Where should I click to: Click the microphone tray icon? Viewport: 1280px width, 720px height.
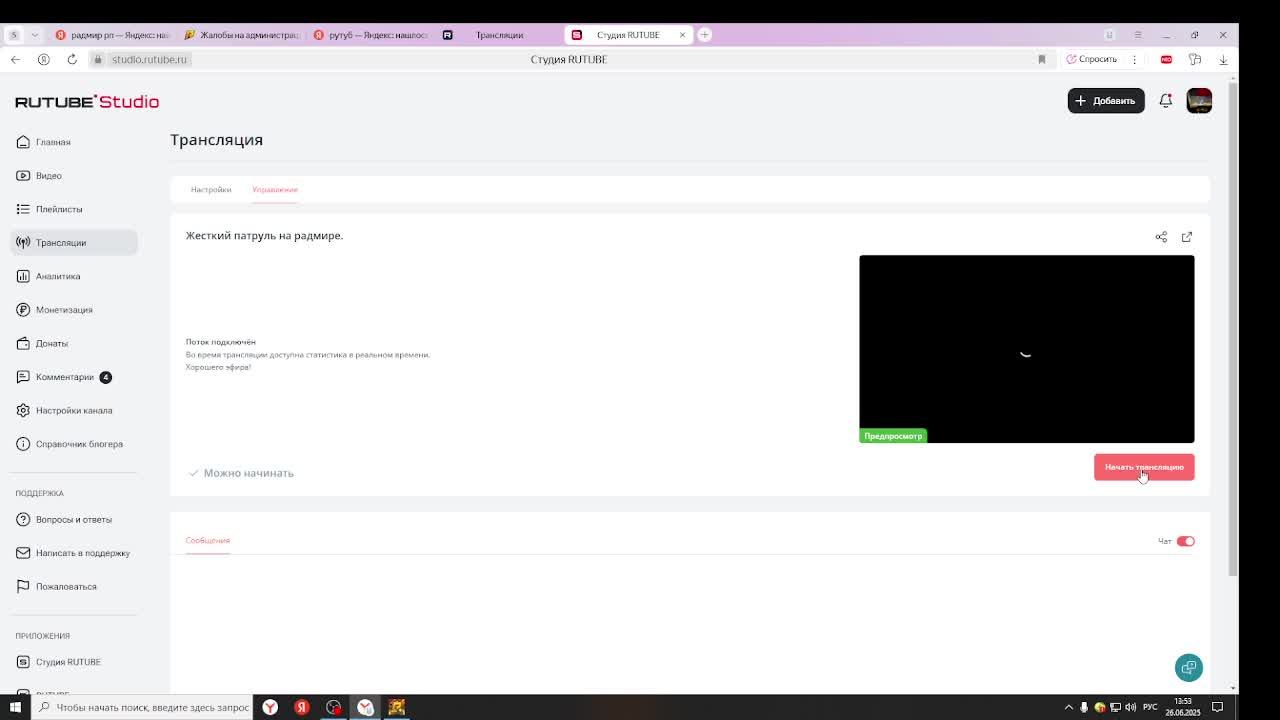1084,707
